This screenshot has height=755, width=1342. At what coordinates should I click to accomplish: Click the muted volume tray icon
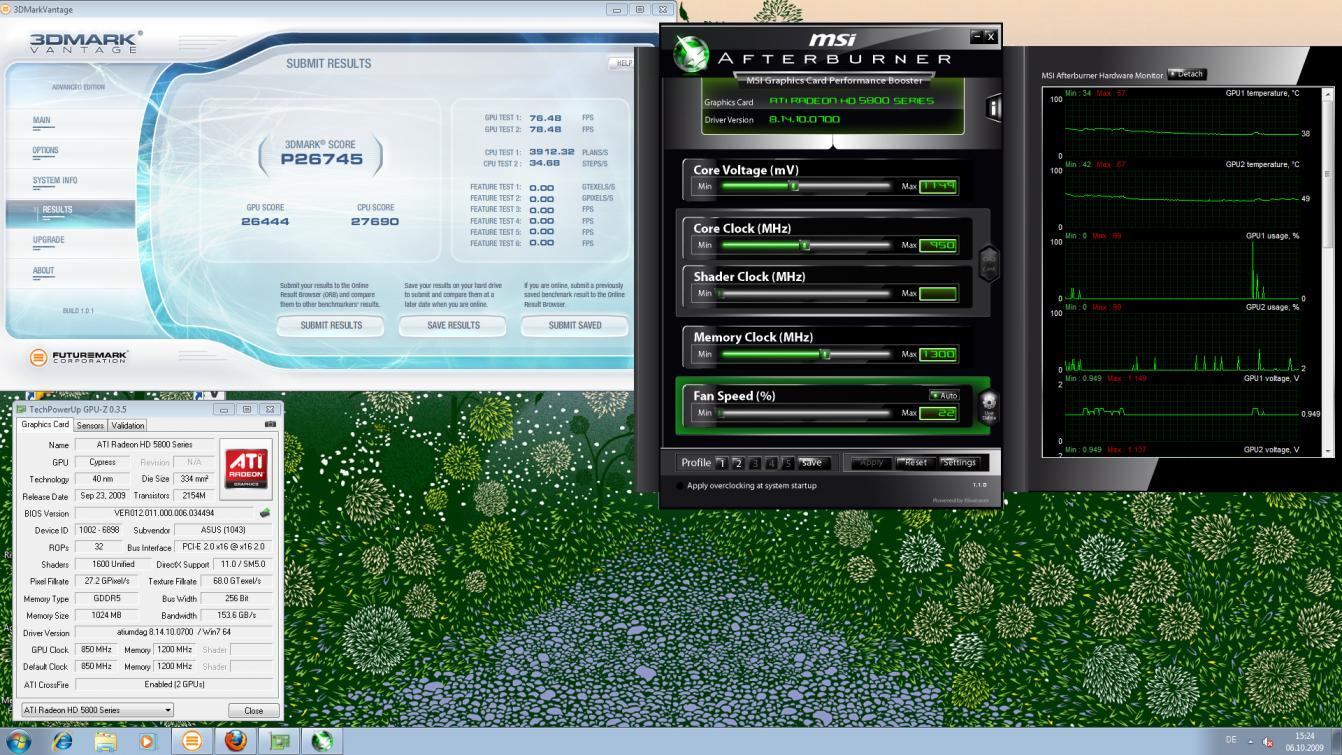point(1268,741)
